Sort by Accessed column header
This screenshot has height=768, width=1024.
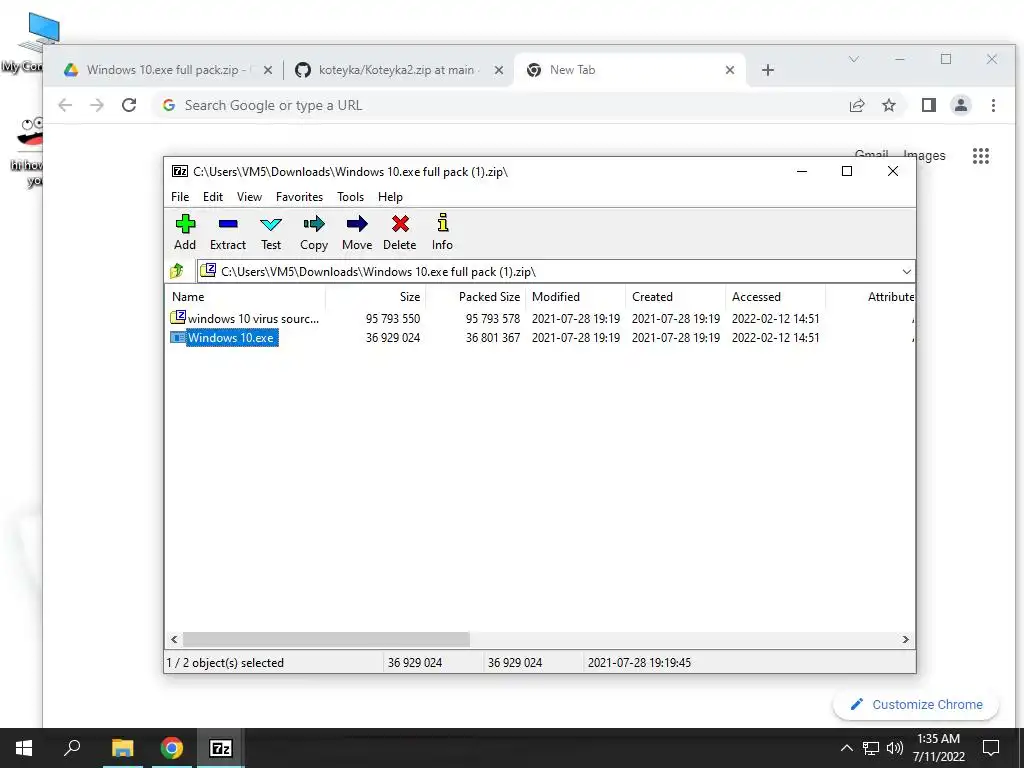(775, 296)
